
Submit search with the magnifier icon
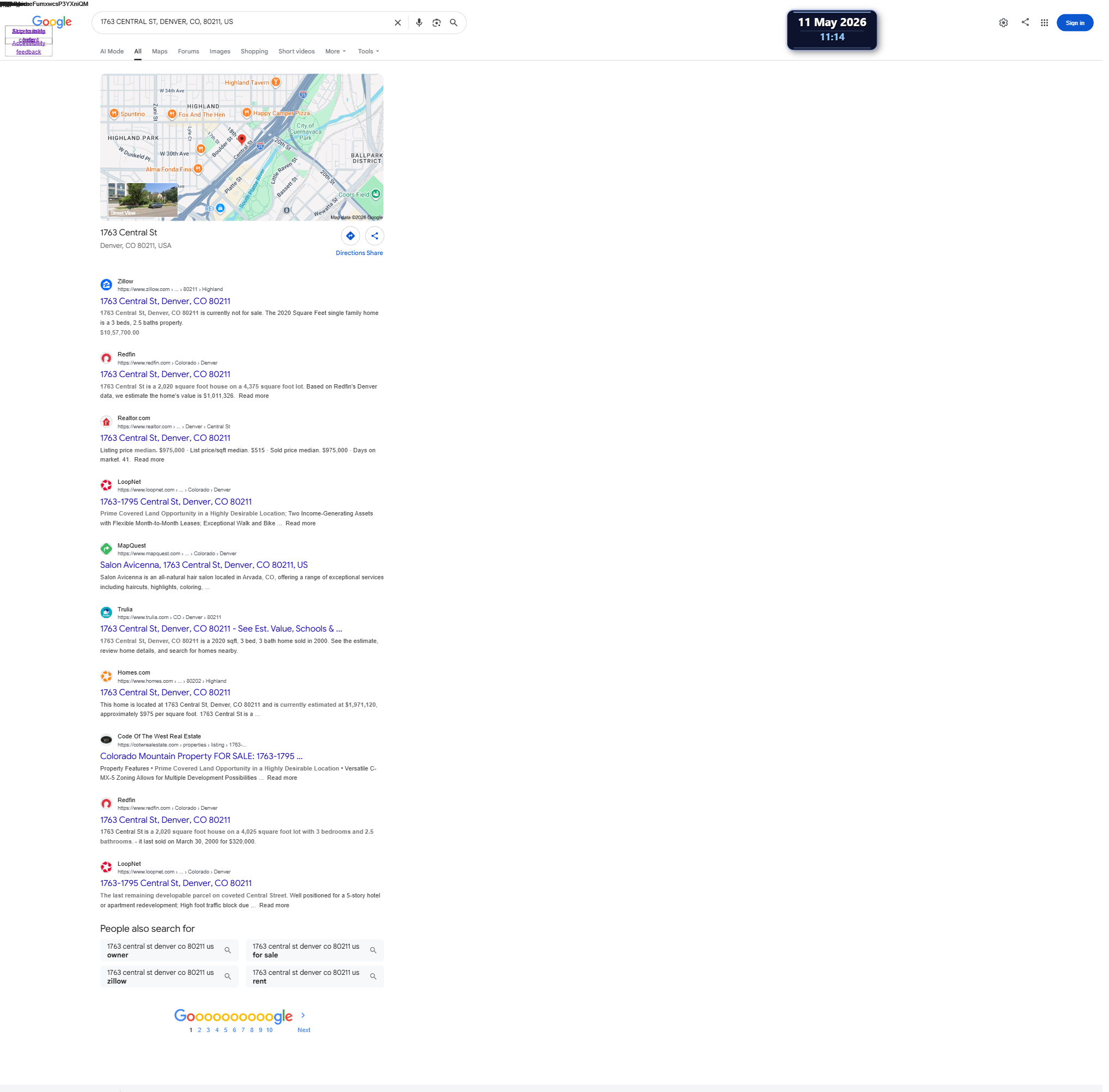[454, 23]
